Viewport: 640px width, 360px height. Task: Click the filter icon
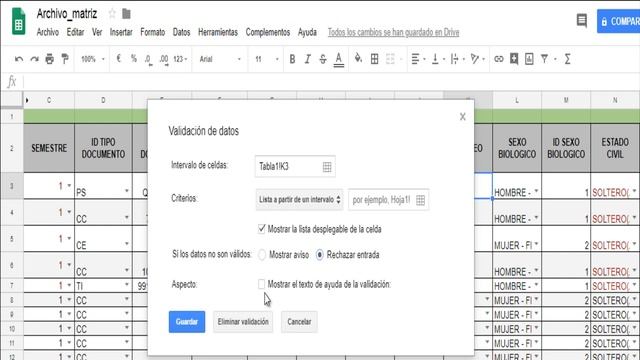(544, 59)
